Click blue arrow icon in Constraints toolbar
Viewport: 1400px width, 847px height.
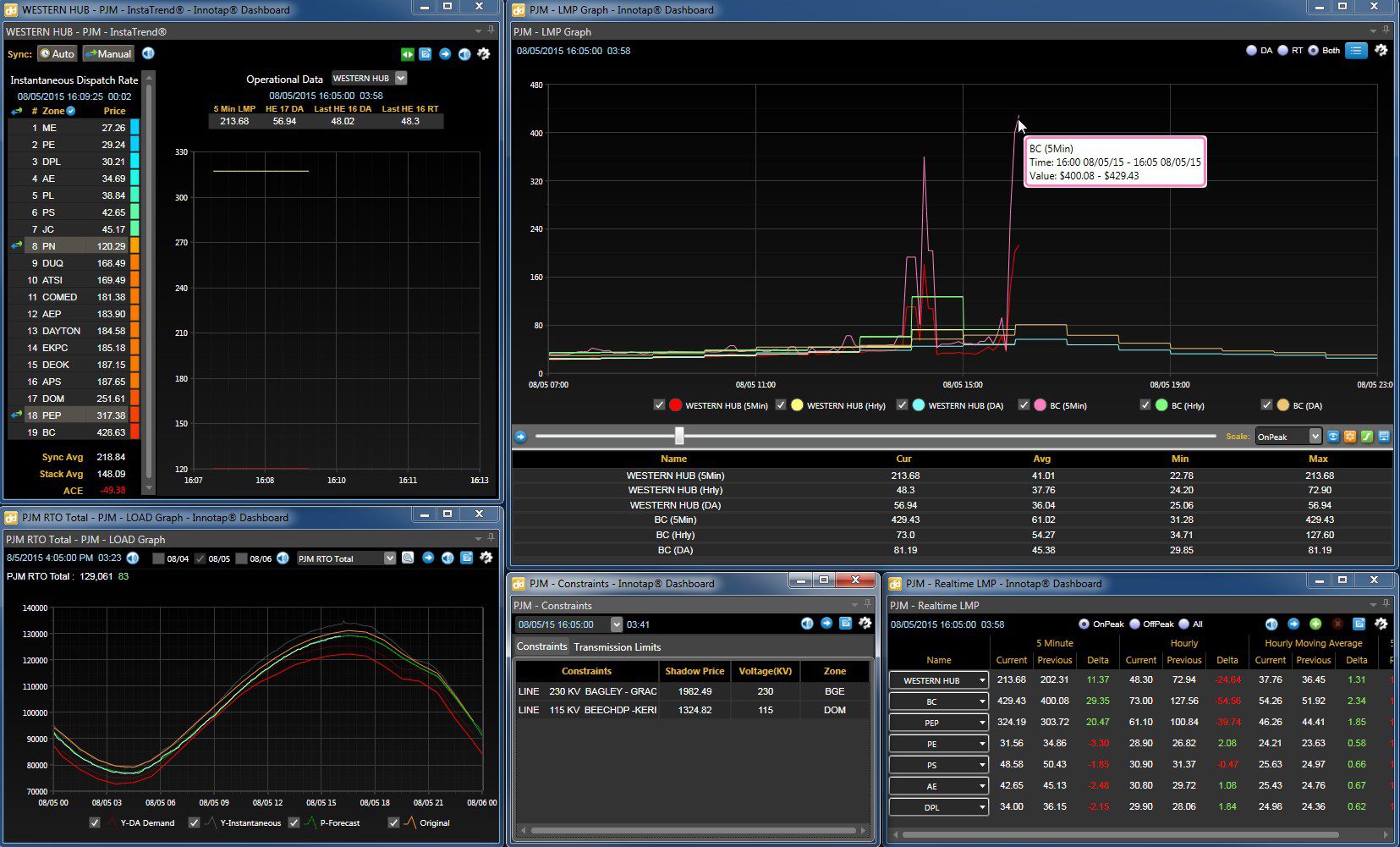(x=826, y=624)
